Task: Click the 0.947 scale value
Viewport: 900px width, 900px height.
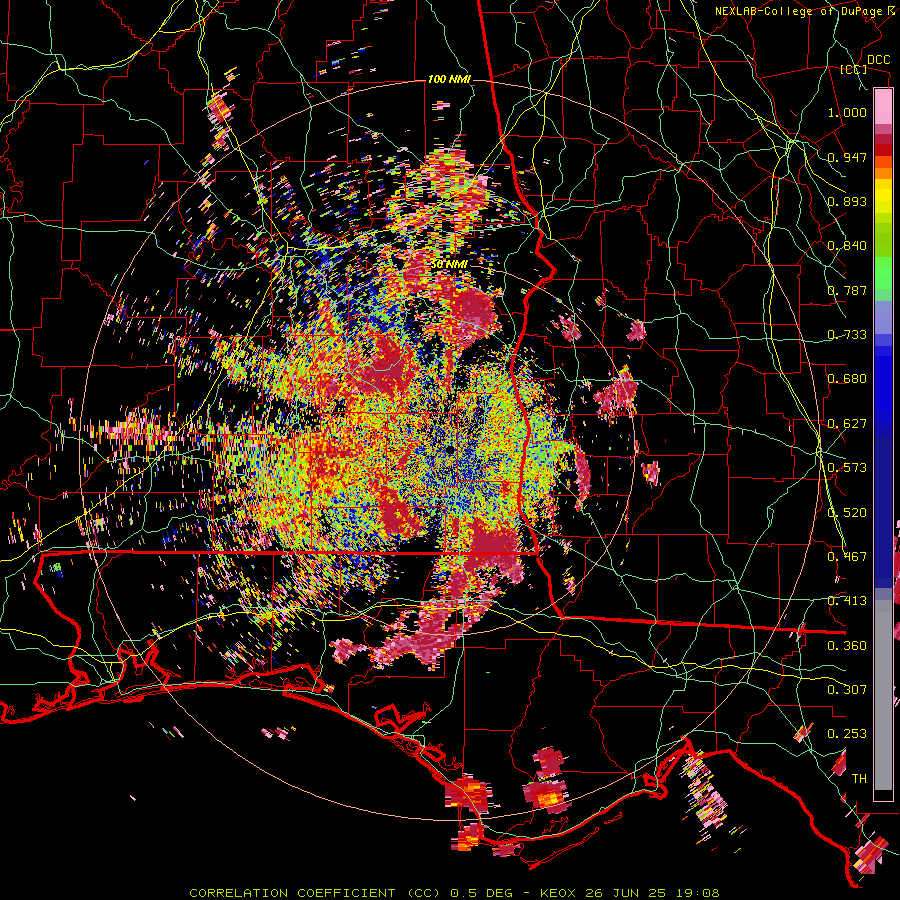Action: pos(847,157)
